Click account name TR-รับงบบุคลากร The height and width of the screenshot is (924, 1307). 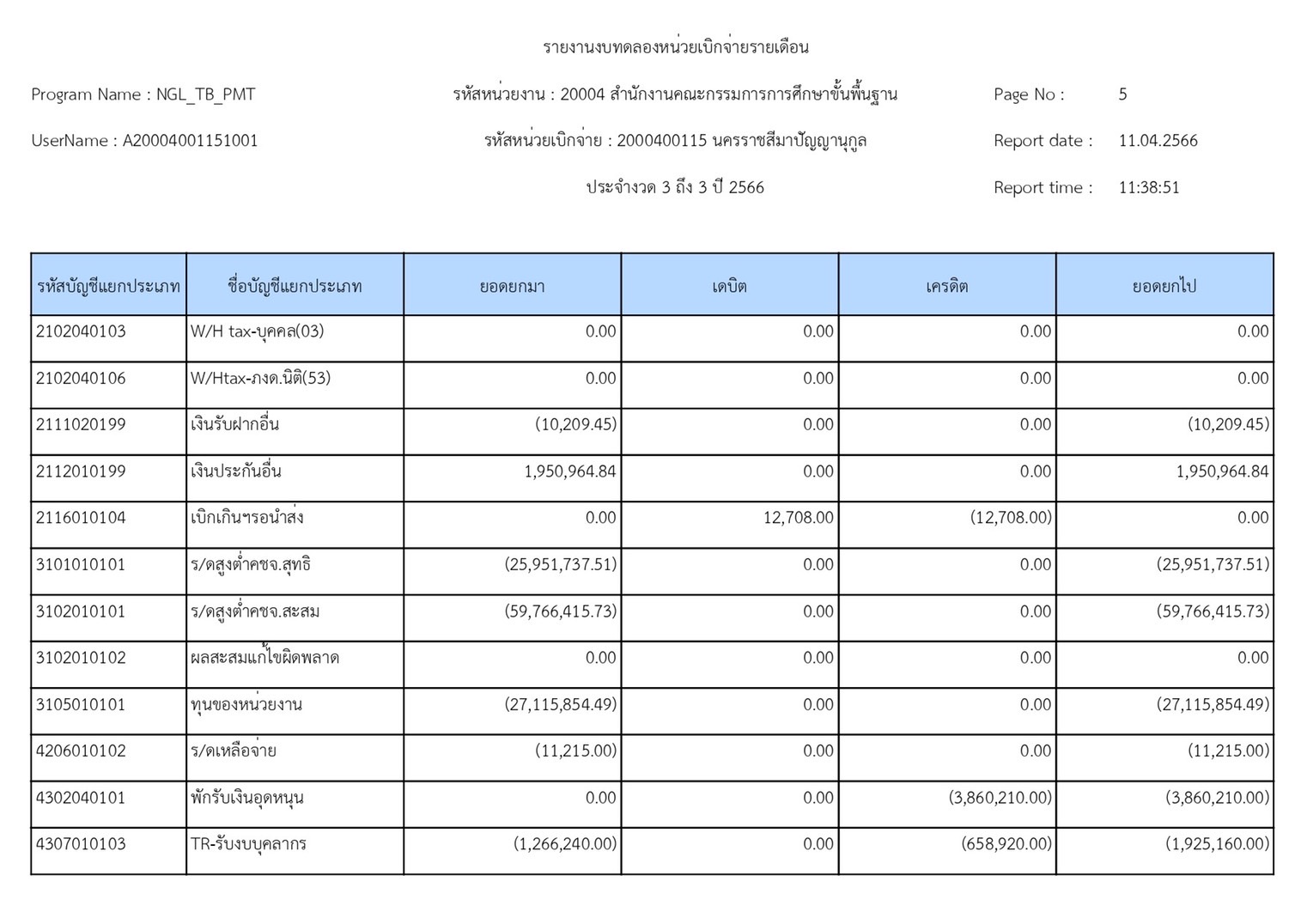tap(248, 844)
